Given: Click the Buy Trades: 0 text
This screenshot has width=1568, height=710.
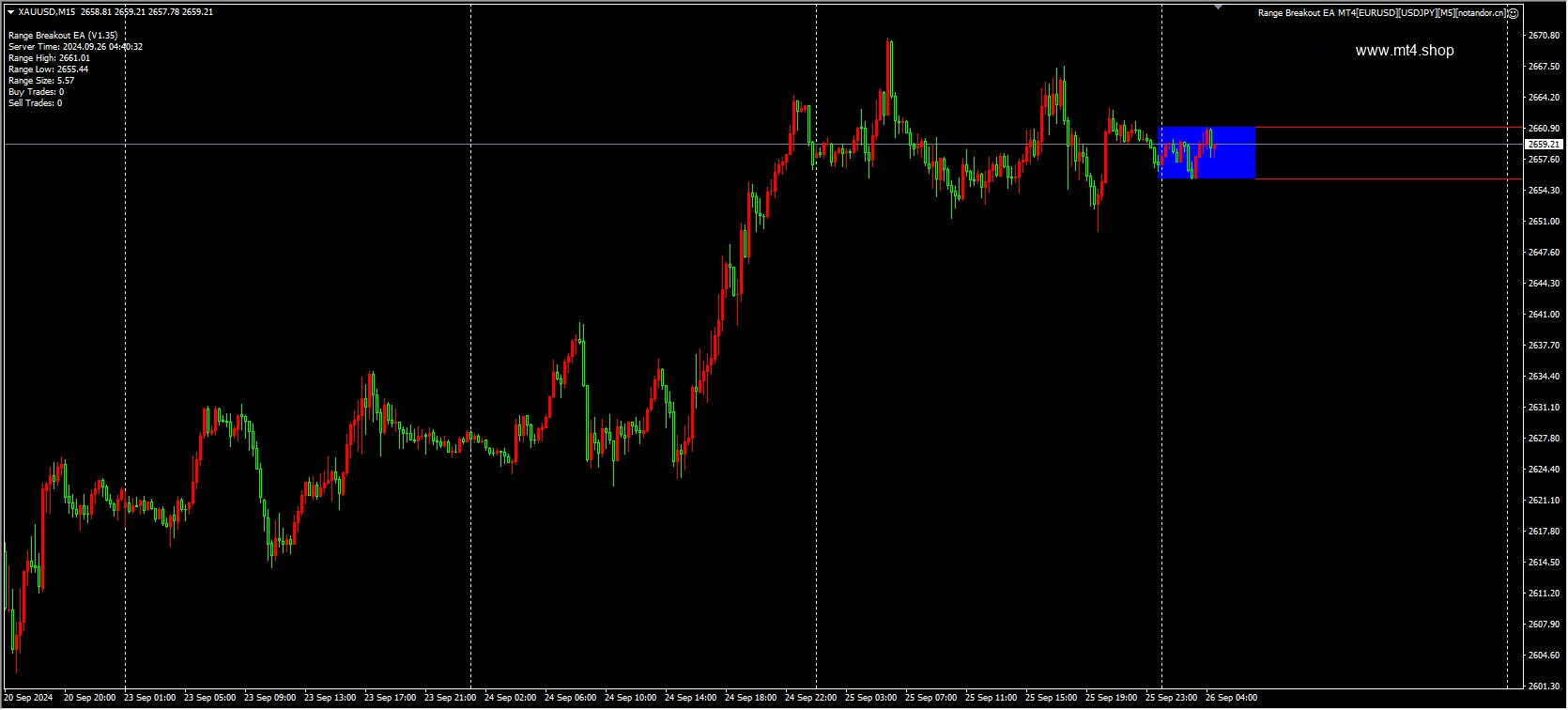Looking at the screenshot, I should (36, 92).
